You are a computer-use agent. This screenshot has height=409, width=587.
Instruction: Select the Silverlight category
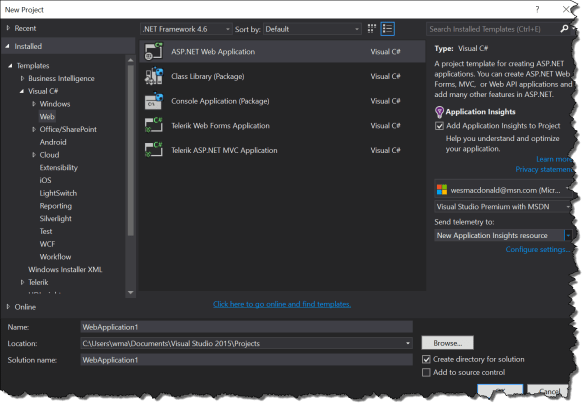[55, 219]
